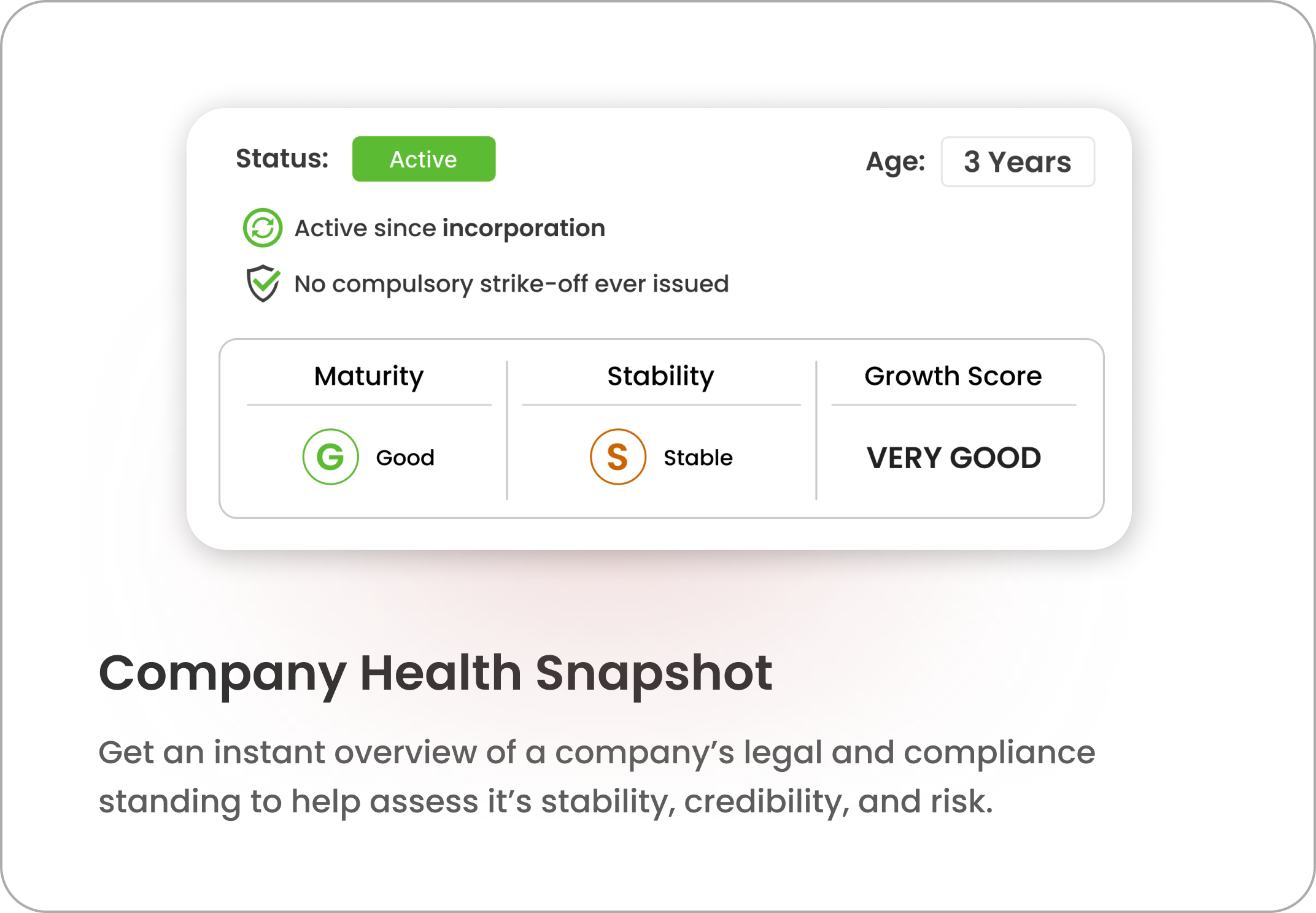1316x913 pixels.
Task: Click the green G maturity circle icon
Action: 330,457
